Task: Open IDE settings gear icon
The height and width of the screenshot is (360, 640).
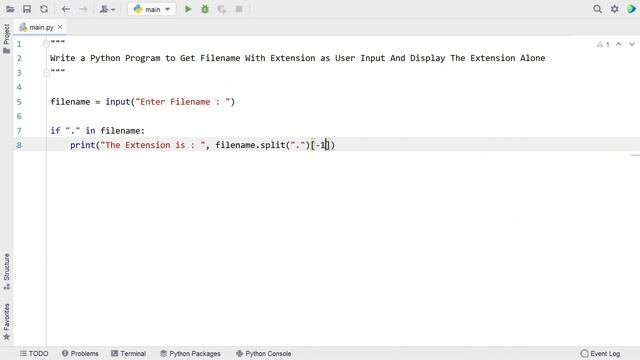Action: 614,9
